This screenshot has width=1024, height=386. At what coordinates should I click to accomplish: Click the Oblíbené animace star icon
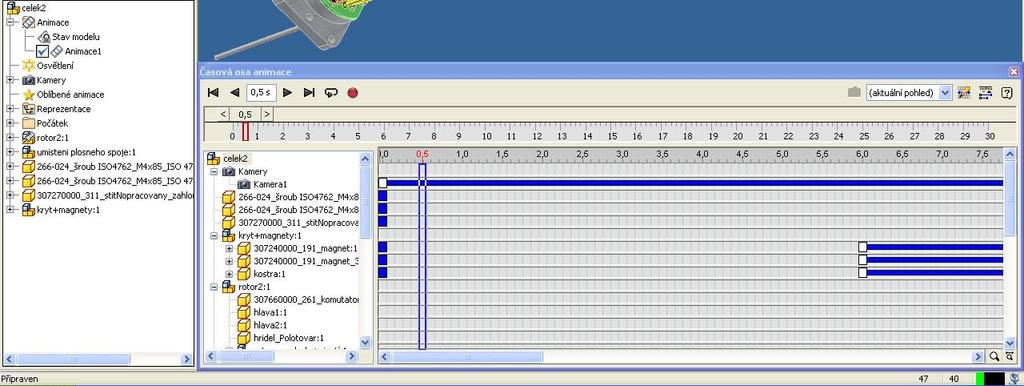tap(28, 94)
